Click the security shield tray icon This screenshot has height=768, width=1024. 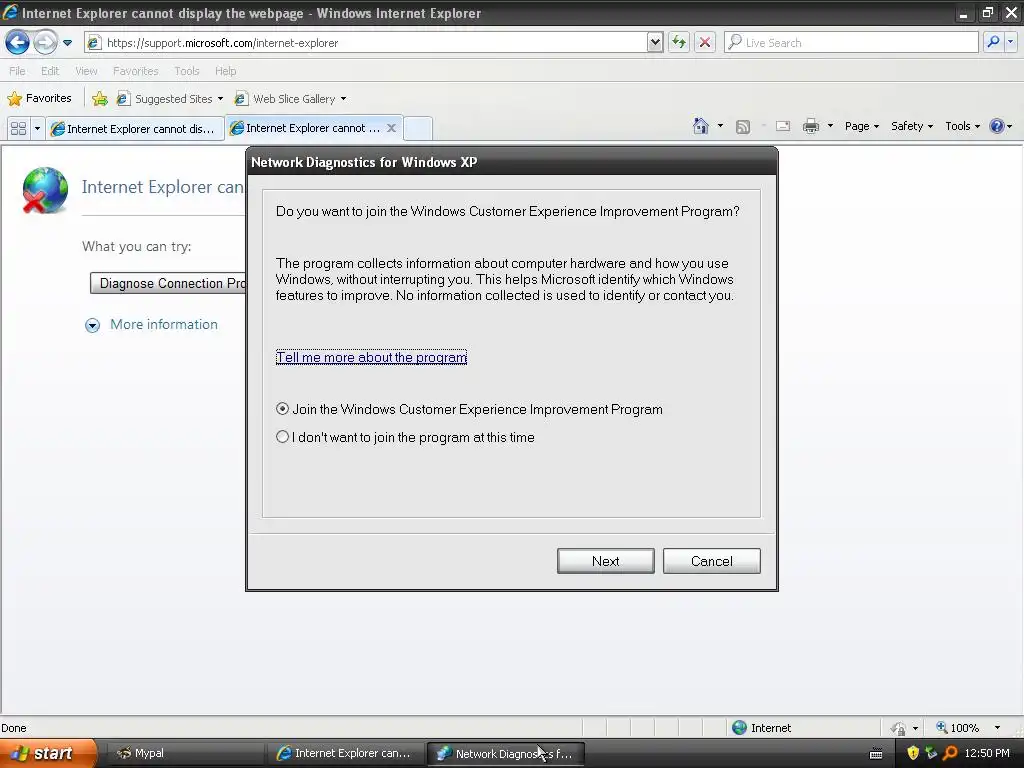tap(913, 753)
